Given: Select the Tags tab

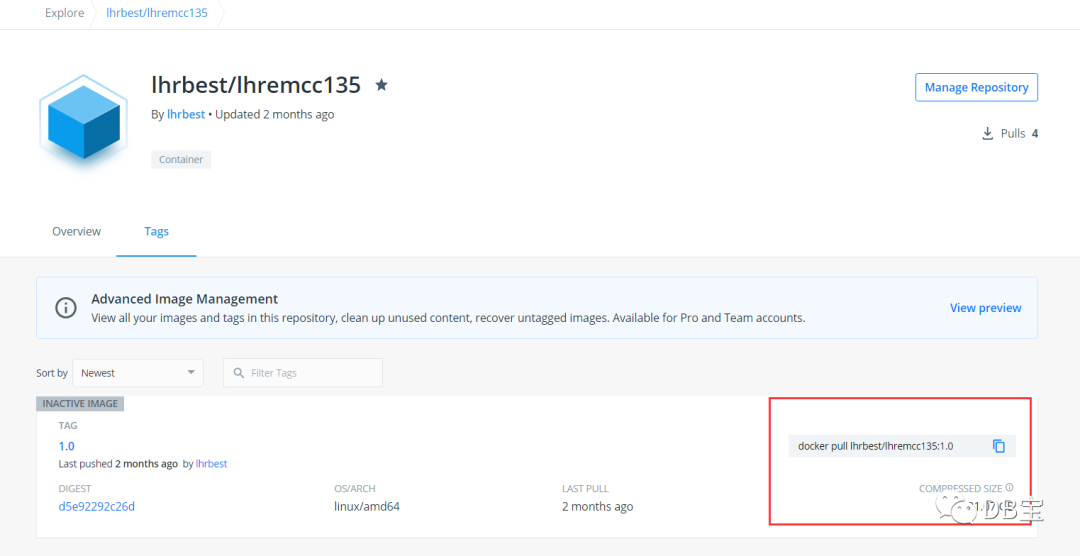Looking at the screenshot, I should pos(156,231).
